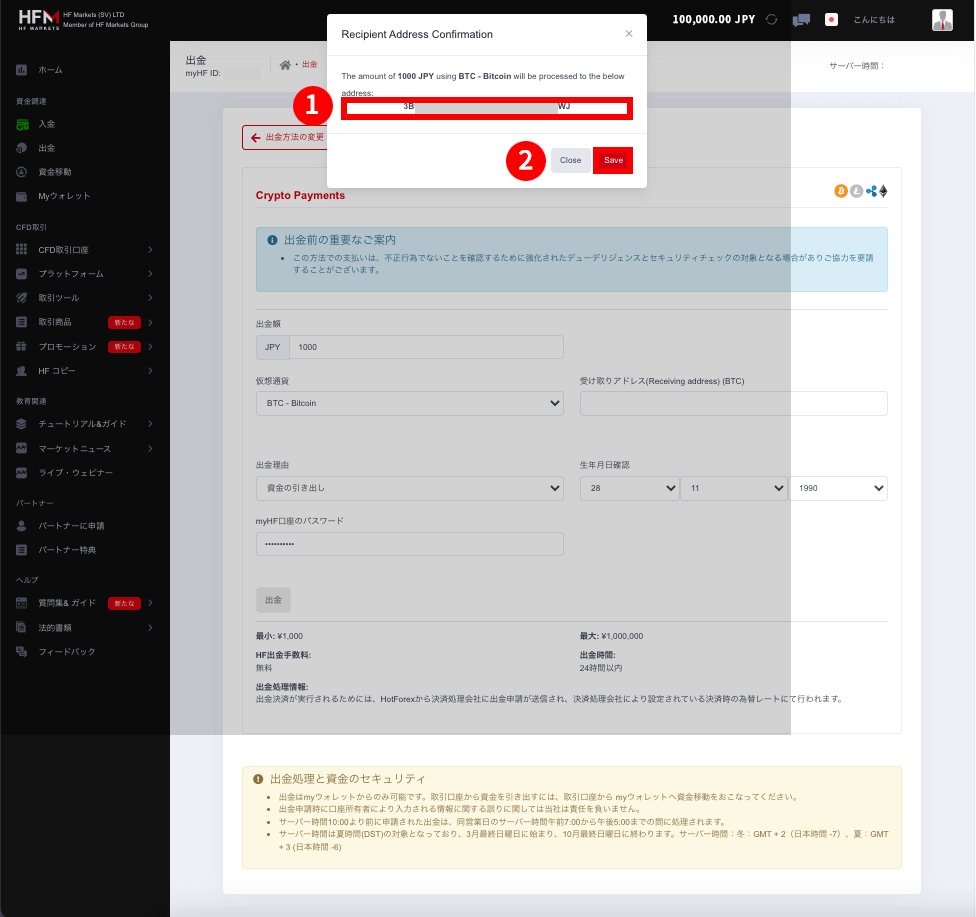Click the 出金方法の変更 back link

290,137
